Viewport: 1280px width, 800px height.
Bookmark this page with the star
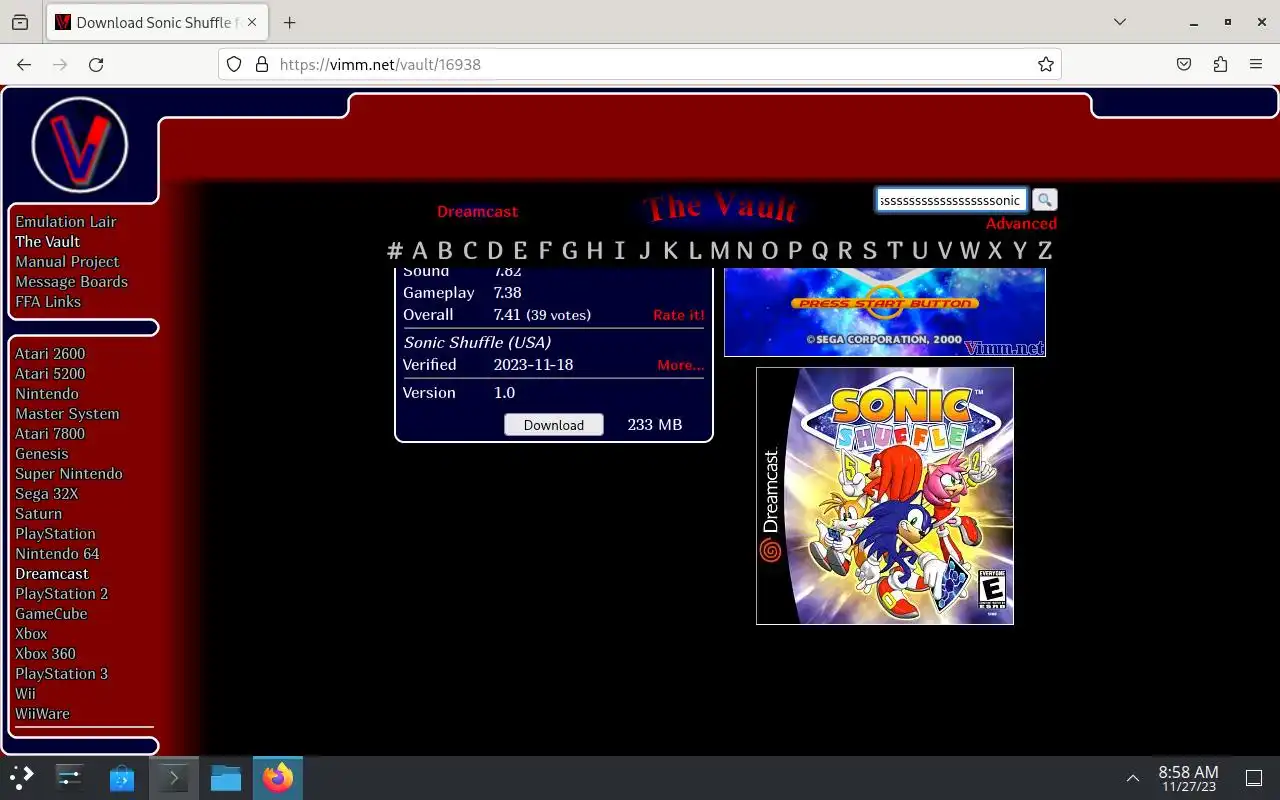point(1046,64)
